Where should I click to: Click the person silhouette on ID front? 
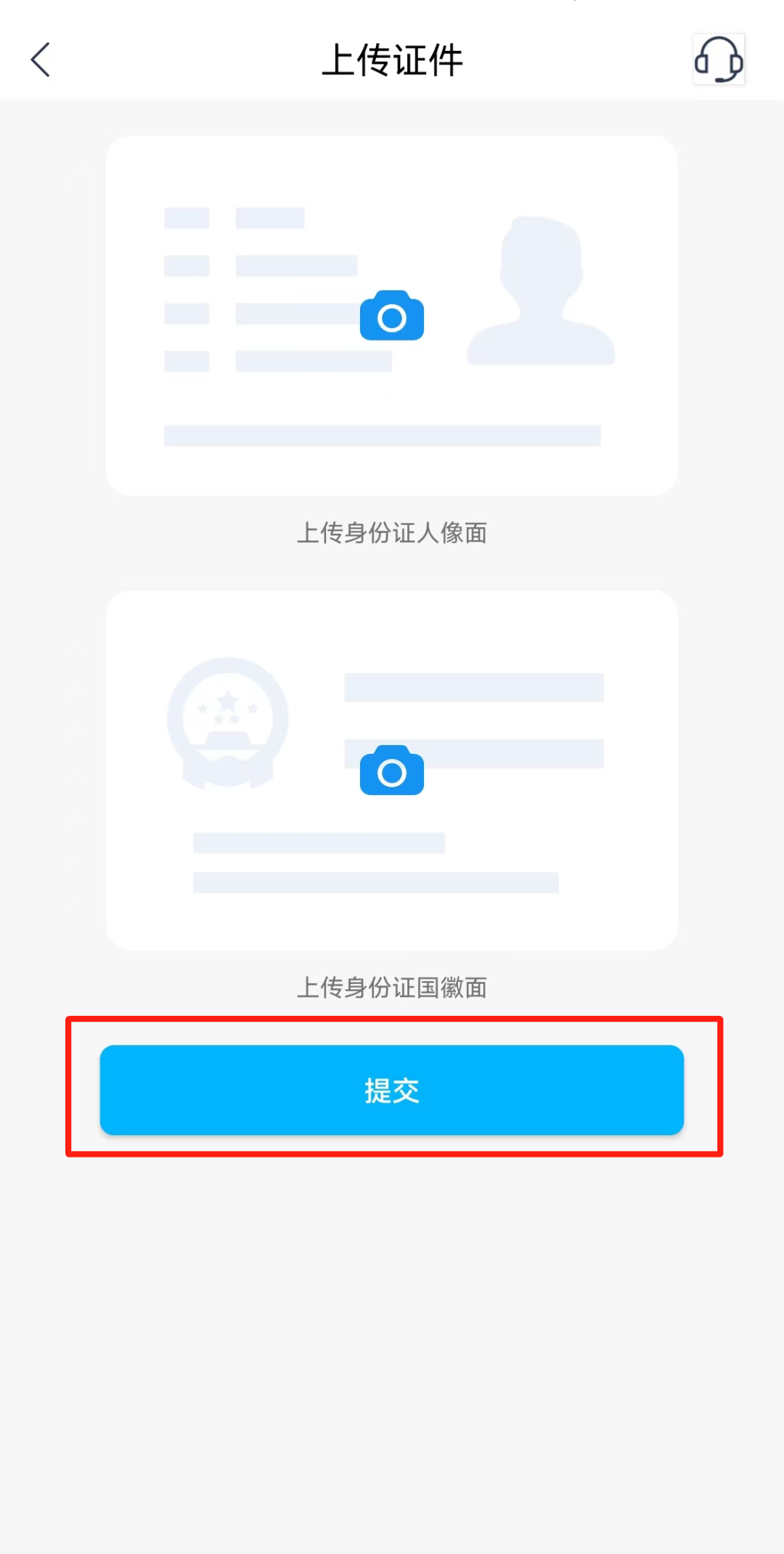click(541, 290)
